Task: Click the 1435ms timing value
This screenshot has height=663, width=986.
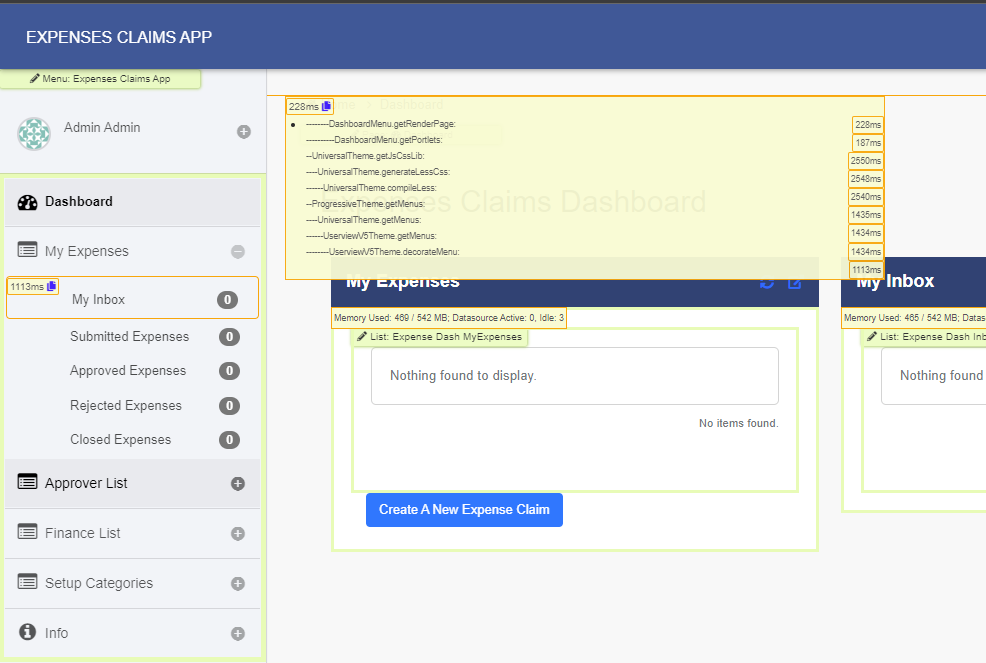Action: click(866, 214)
